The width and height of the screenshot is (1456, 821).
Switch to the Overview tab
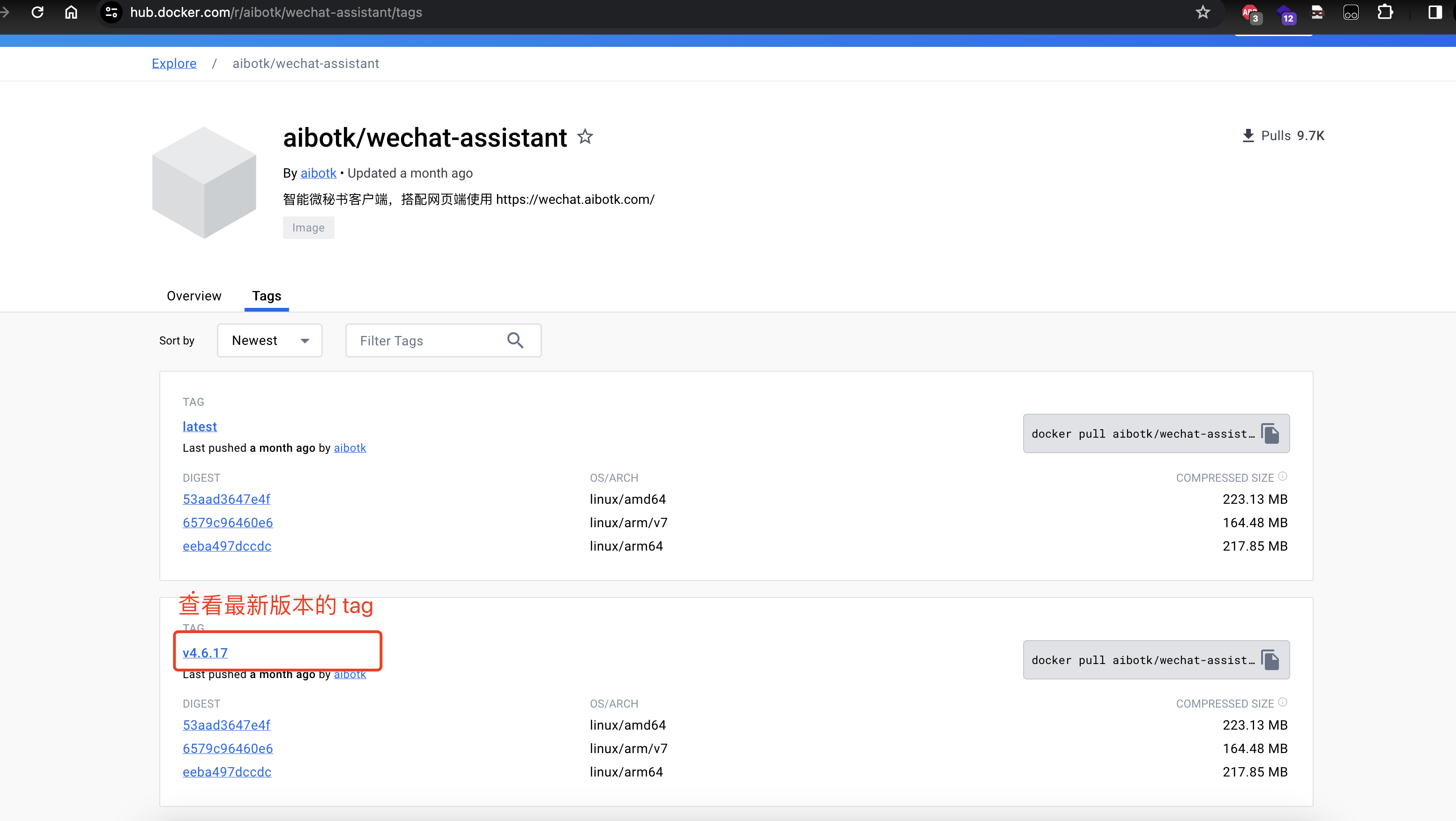click(194, 296)
